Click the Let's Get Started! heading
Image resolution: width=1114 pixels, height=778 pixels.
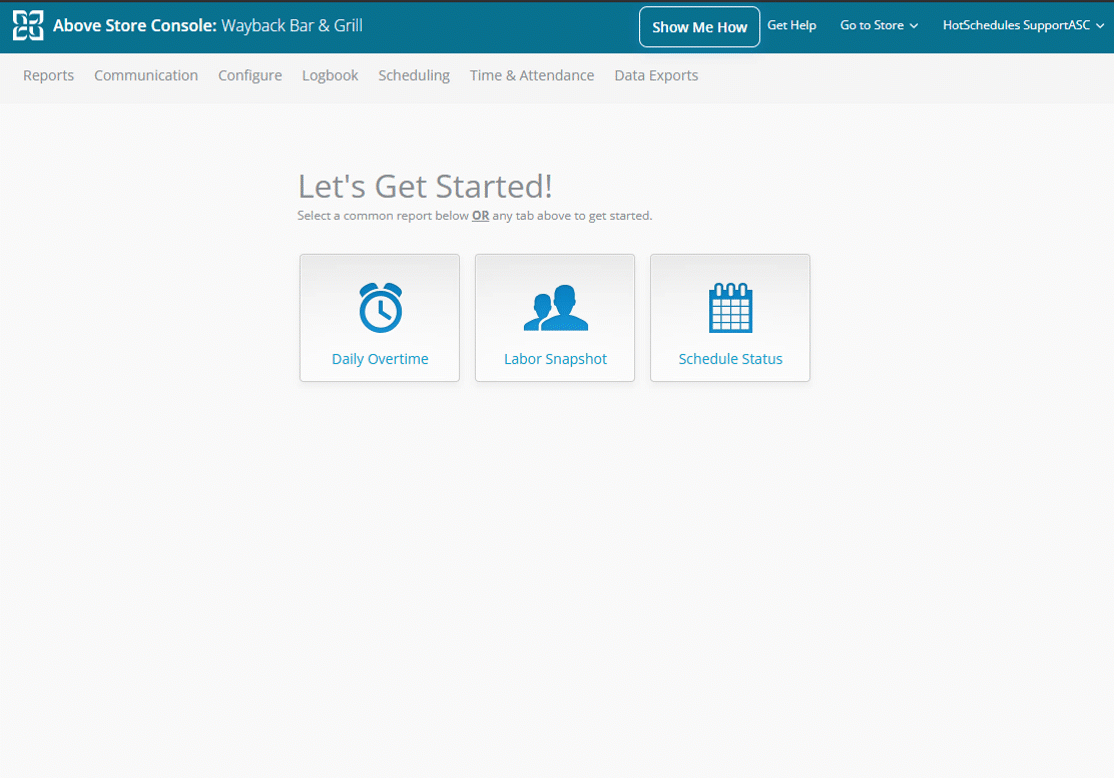coord(425,187)
